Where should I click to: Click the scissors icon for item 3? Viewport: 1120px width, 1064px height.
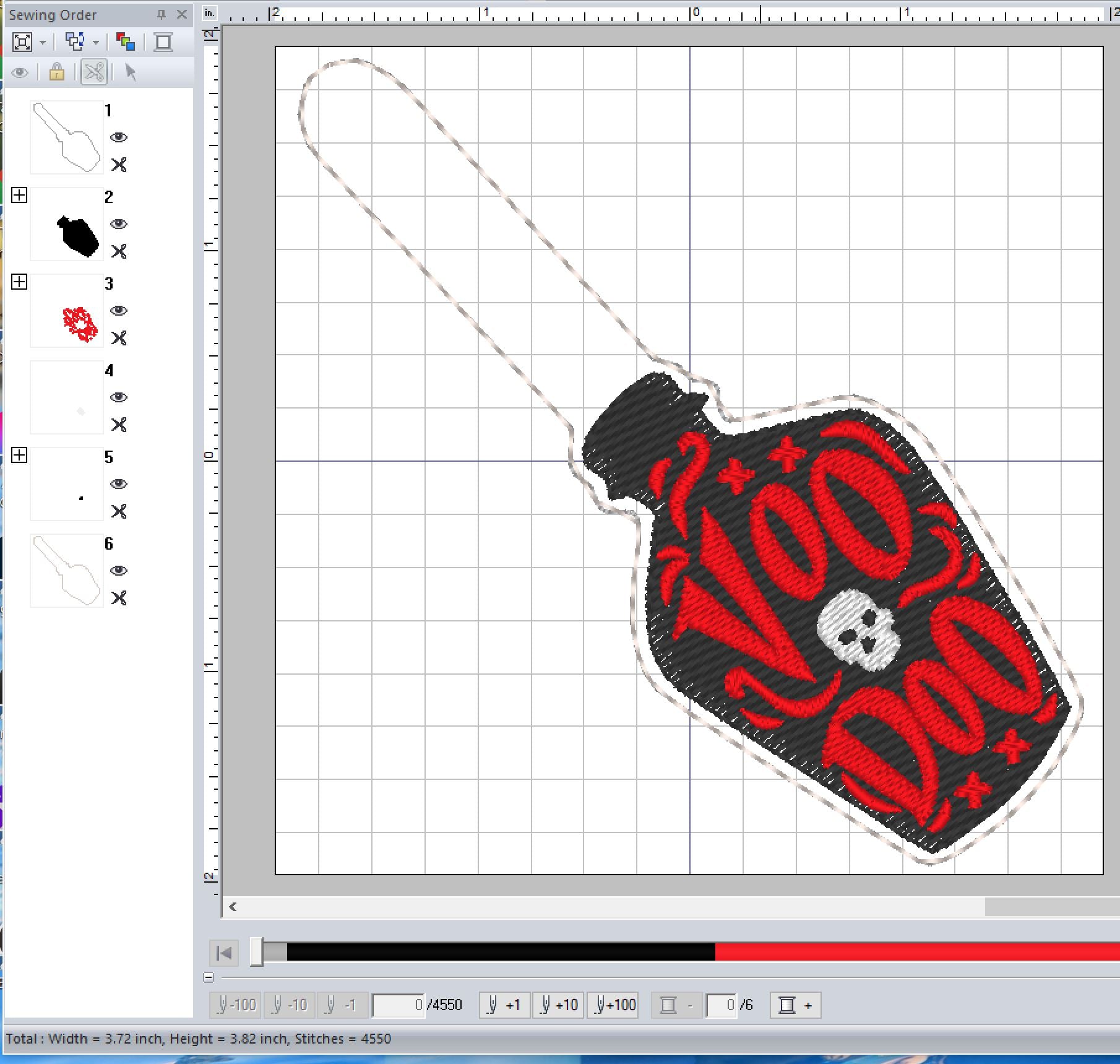click(x=119, y=338)
